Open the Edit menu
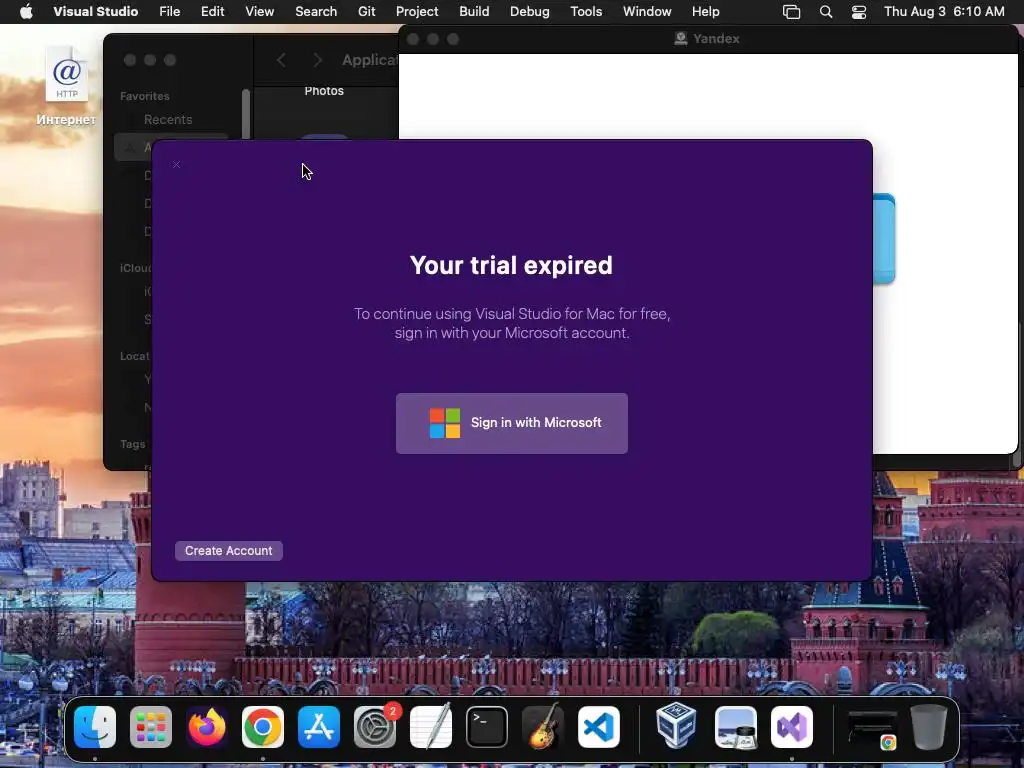The width and height of the screenshot is (1024, 768). (212, 11)
